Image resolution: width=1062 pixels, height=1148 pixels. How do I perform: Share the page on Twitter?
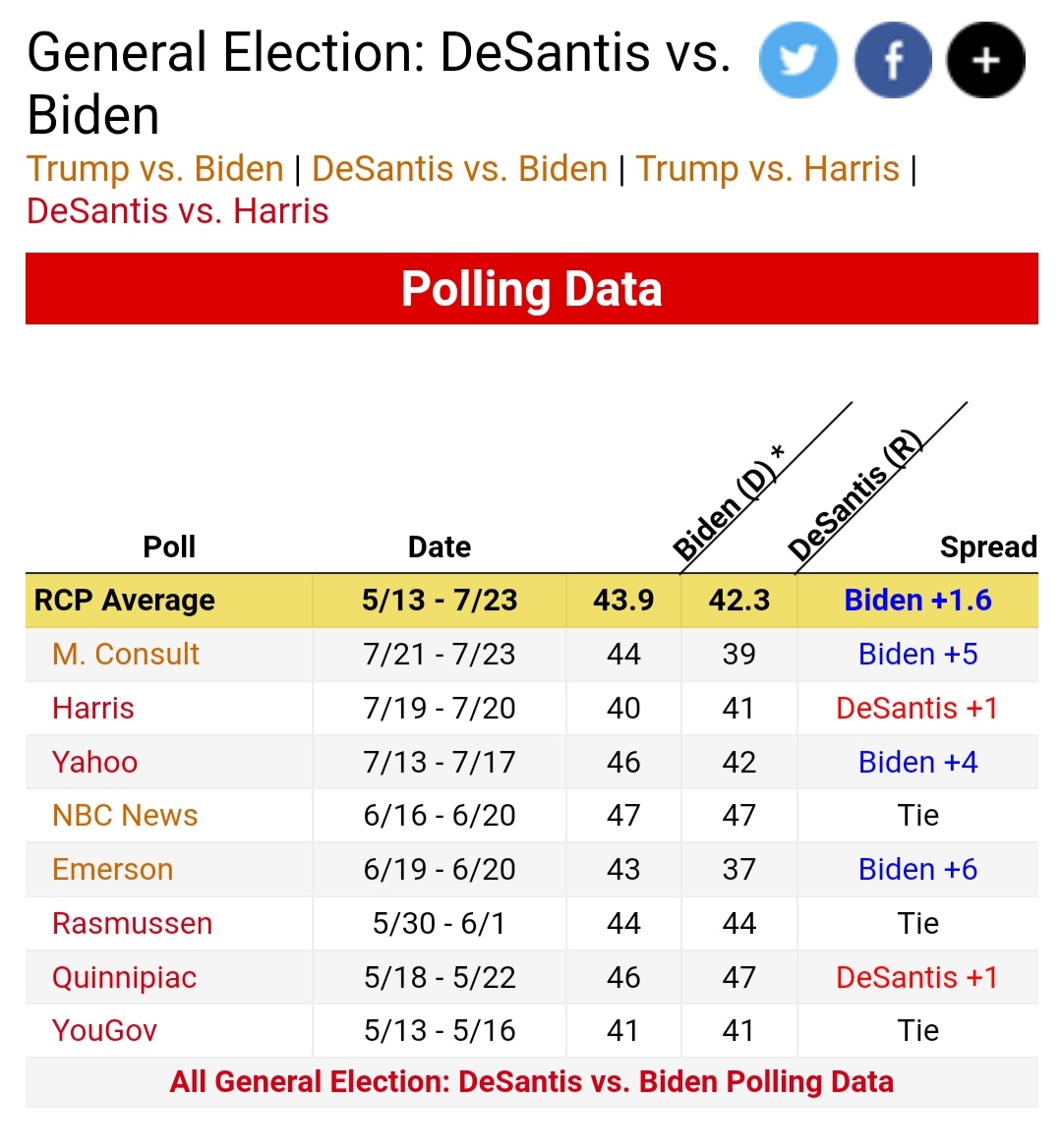pos(797,61)
